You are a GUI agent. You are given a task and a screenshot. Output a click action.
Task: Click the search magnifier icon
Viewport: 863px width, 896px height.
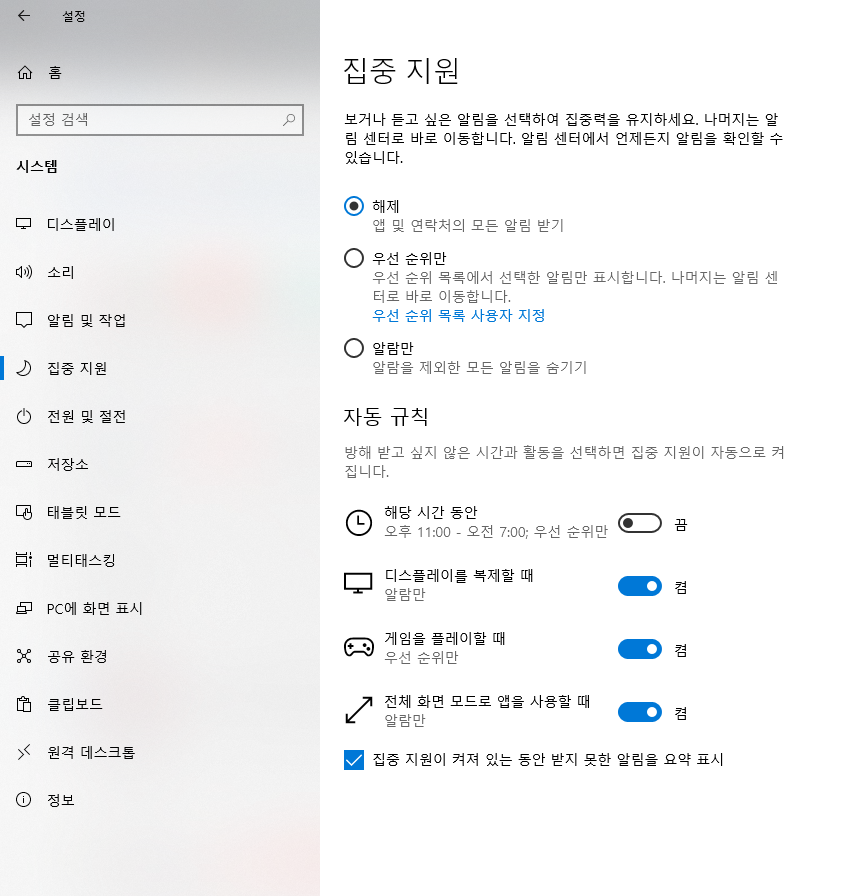[289, 119]
